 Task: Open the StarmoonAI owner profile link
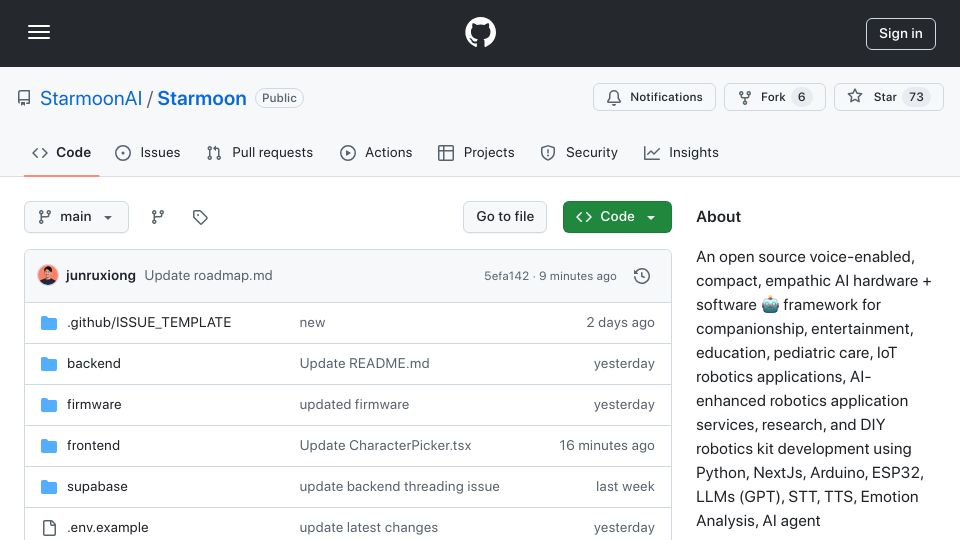coord(91,98)
